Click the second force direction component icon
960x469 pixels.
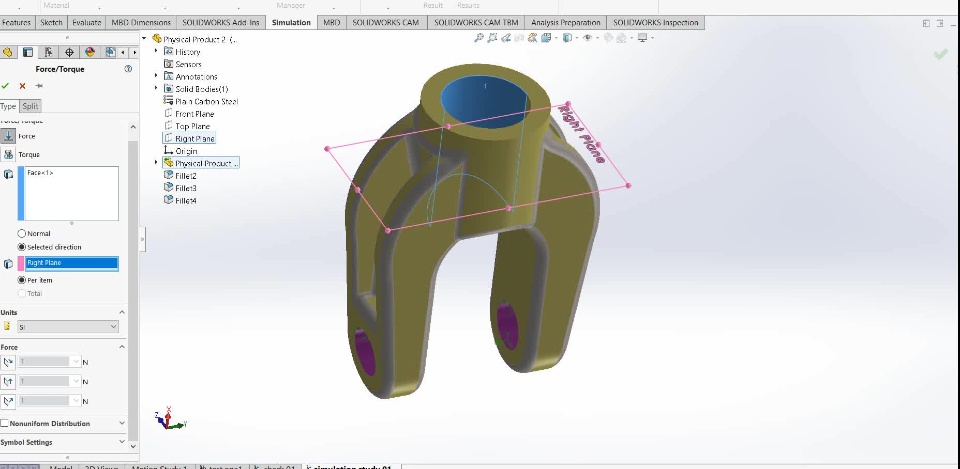pyautogui.click(x=9, y=381)
